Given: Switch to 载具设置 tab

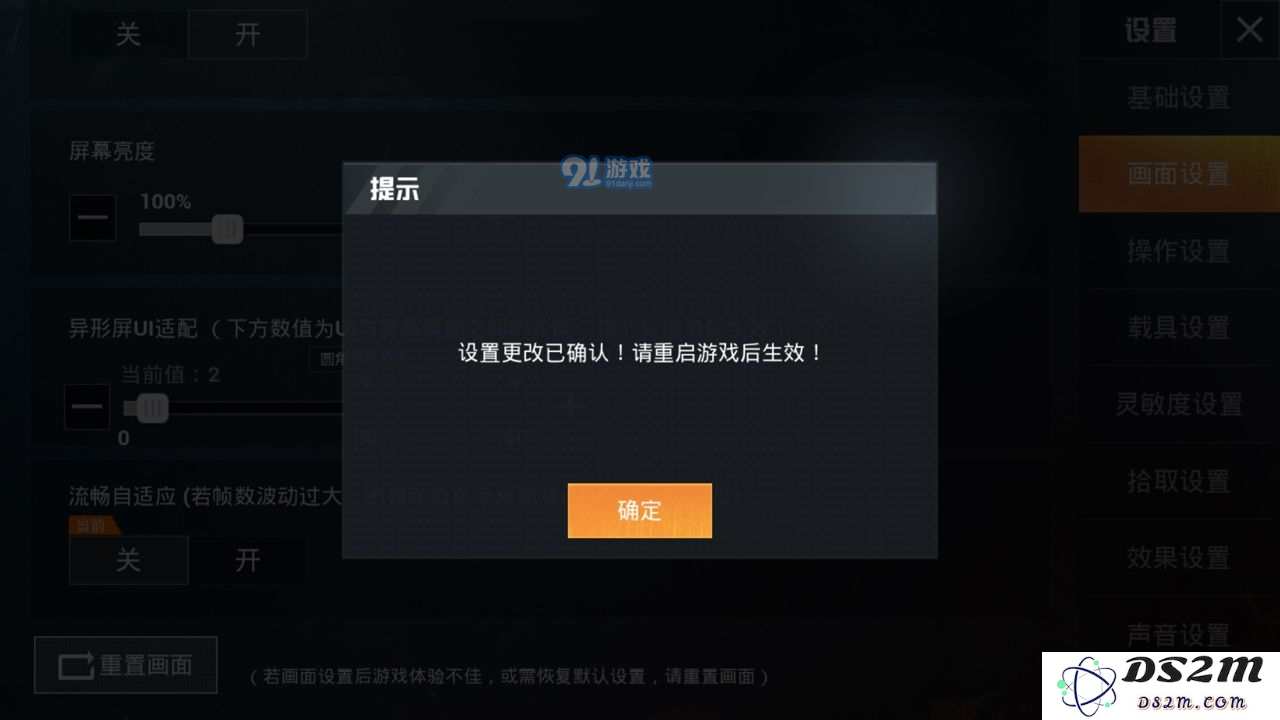Looking at the screenshot, I should (1179, 328).
